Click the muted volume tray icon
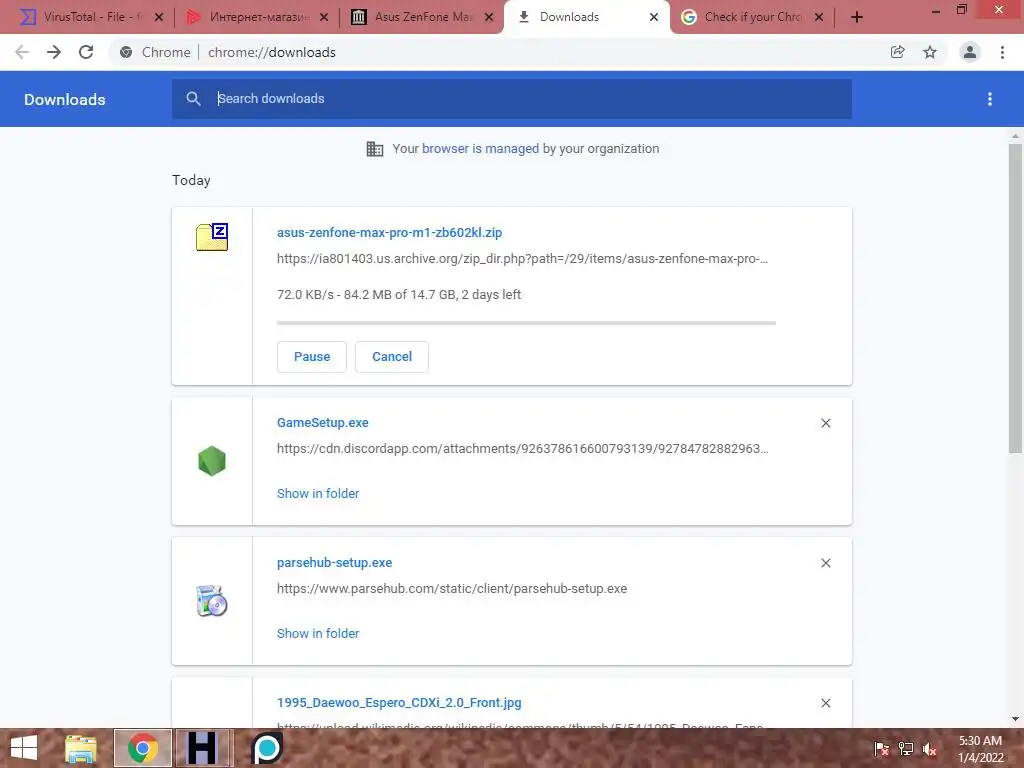Viewport: 1024px width, 768px height. click(929, 748)
